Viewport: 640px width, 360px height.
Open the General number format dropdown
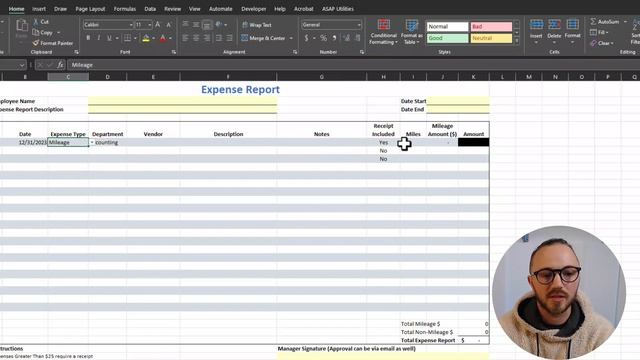click(359, 25)
